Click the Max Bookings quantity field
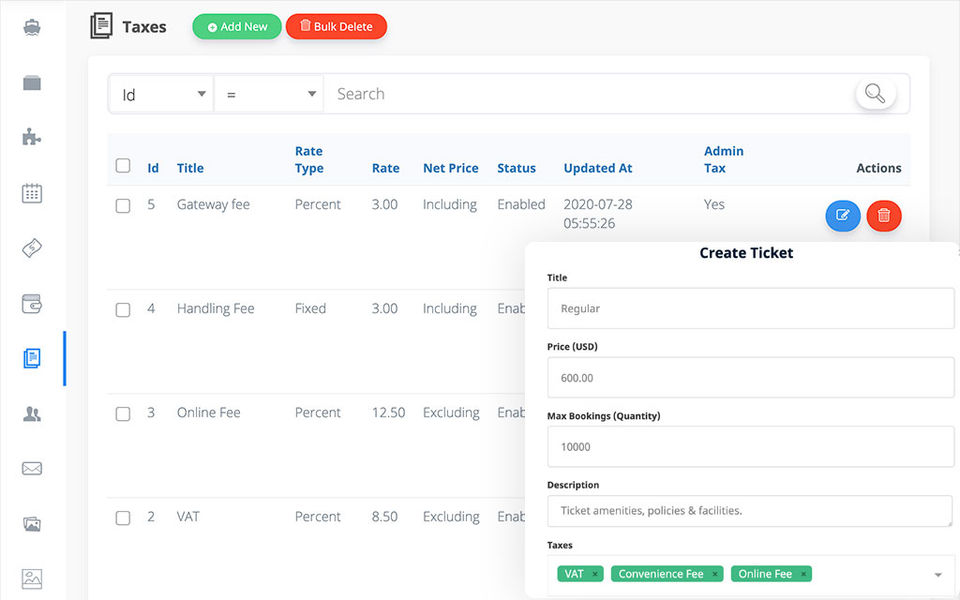Viewport: 960px width, 600px height. 751,447
